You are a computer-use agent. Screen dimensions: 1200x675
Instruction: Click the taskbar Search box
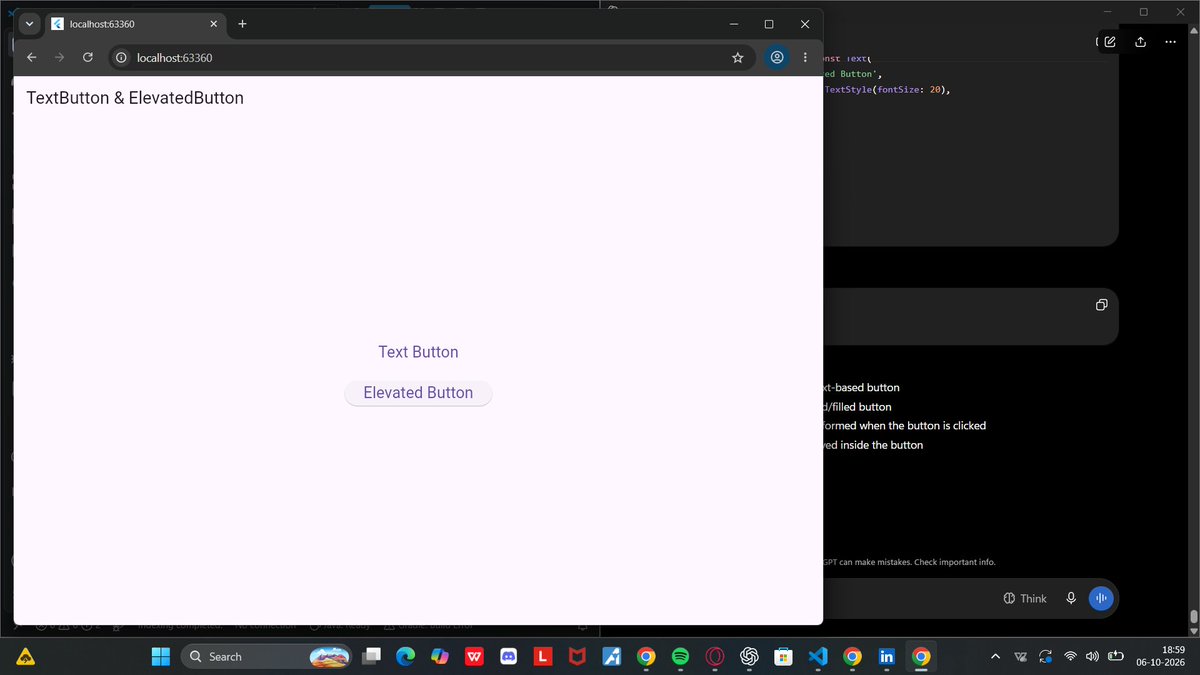pyautogui.click(x=267, y=656)
